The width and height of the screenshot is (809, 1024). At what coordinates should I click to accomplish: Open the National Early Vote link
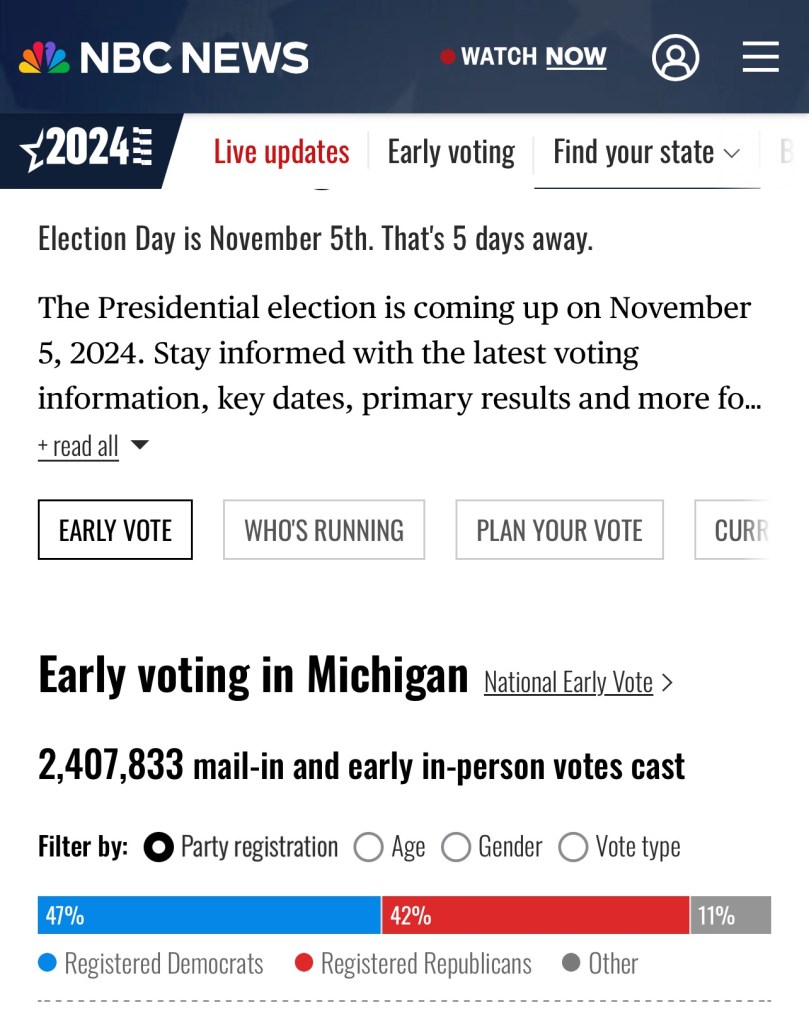pos(568,683)
